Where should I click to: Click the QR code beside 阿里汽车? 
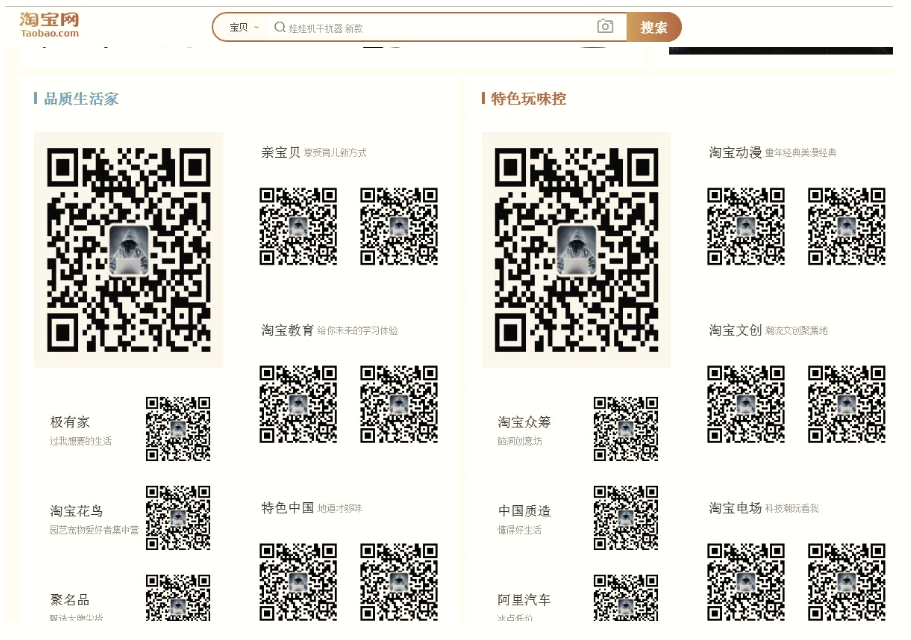(626, 598)
